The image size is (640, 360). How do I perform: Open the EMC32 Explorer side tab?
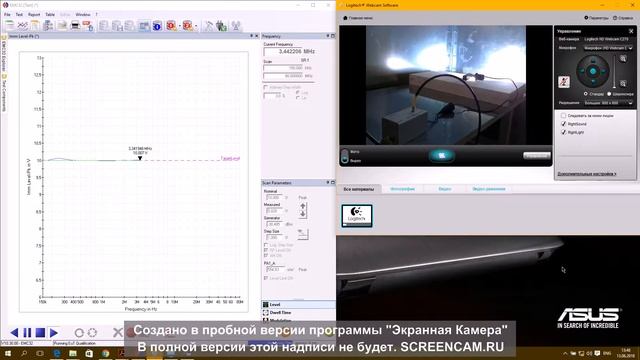[4, 54]
